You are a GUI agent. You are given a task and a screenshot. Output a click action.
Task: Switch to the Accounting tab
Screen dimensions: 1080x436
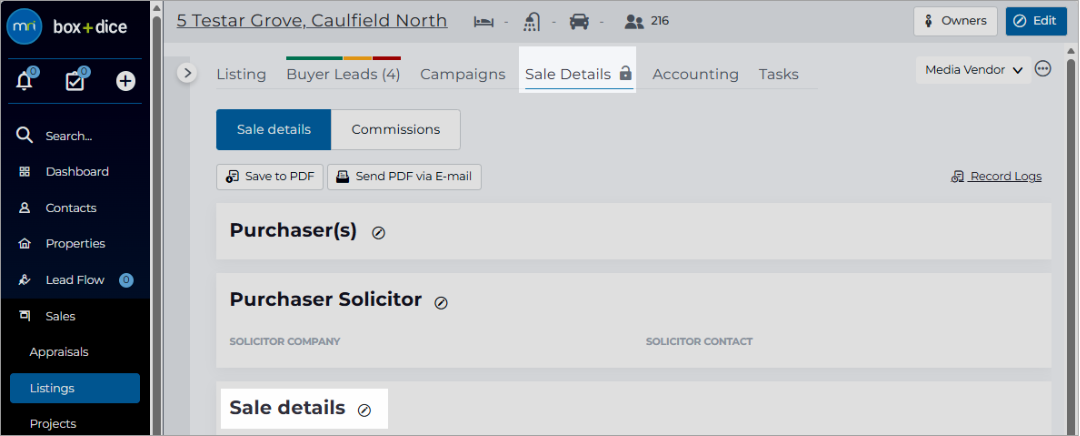(696, 74)
